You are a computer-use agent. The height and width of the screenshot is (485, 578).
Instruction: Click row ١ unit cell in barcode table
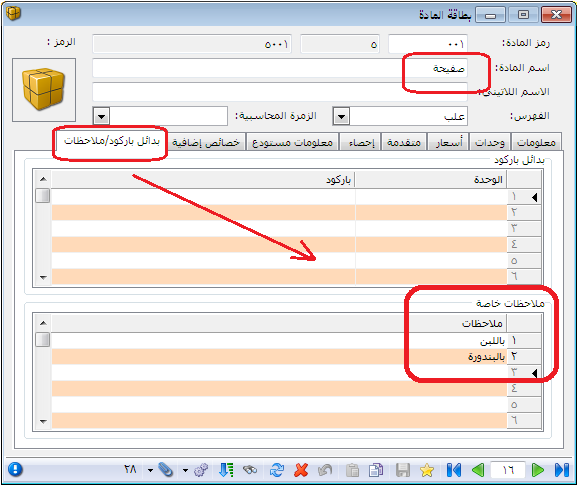click(431, 197)
